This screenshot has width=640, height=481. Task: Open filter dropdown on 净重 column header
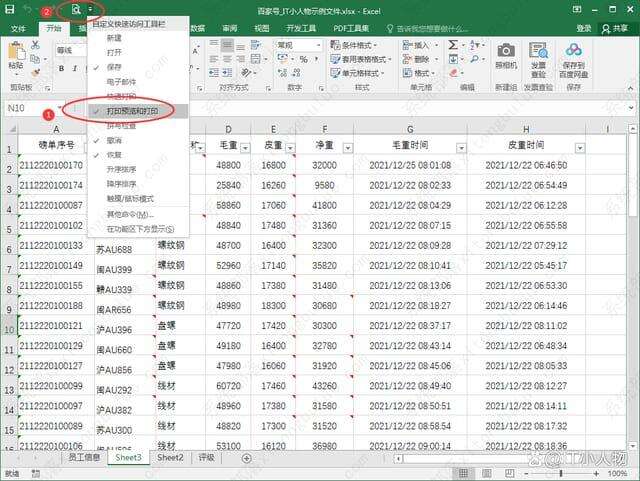[x=348, y=148]
